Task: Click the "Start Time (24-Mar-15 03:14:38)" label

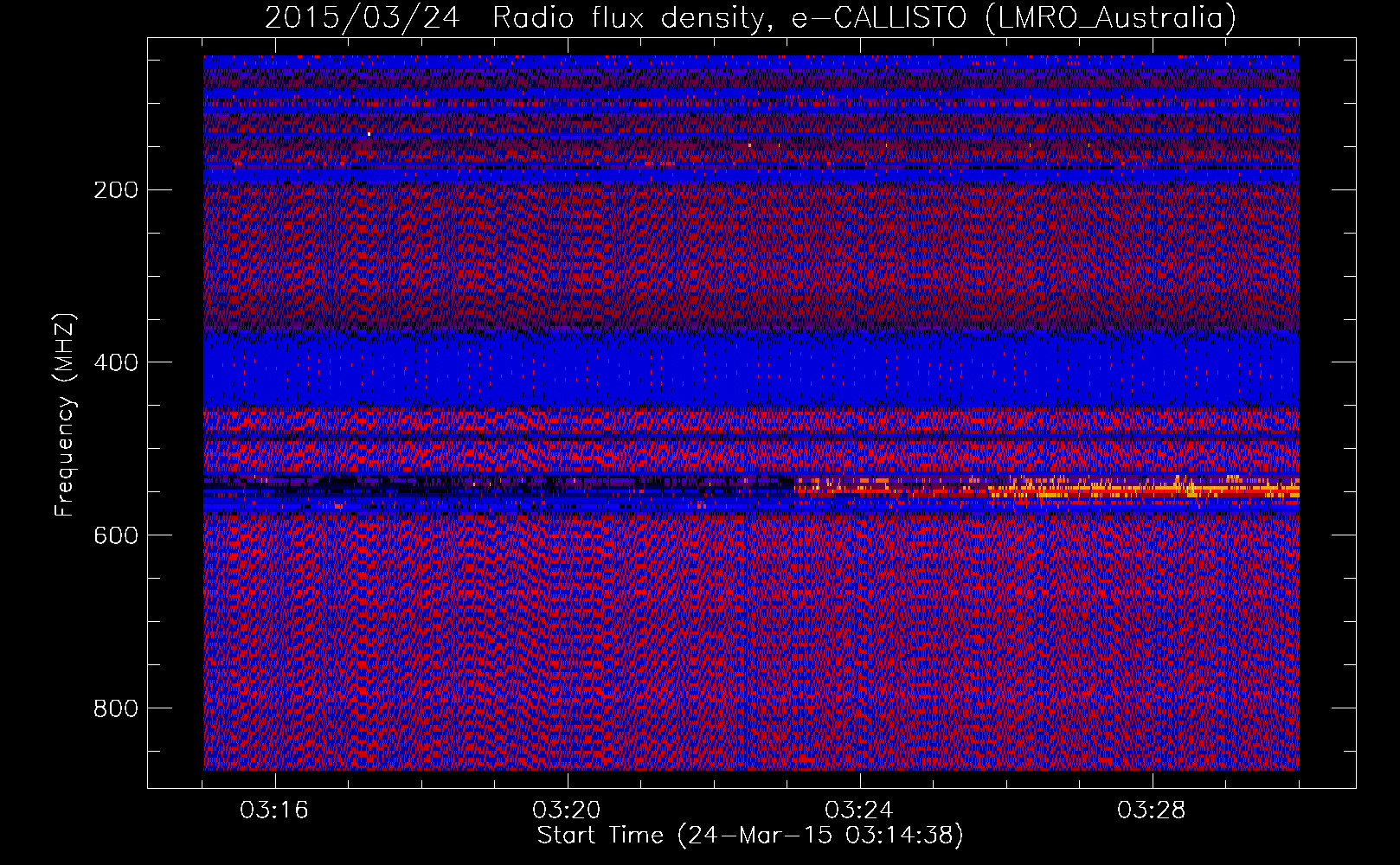Action: pyautogui.click(x=750, y=836)
